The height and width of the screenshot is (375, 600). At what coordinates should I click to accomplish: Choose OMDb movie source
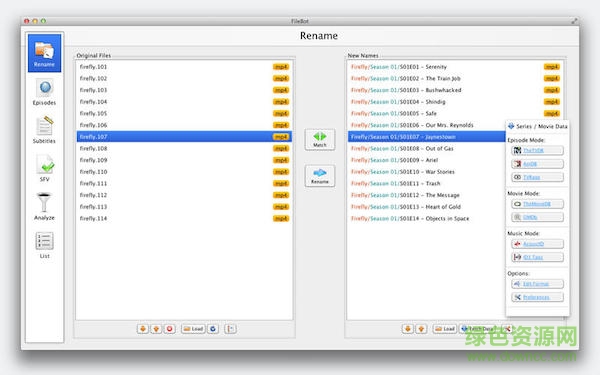537,217
